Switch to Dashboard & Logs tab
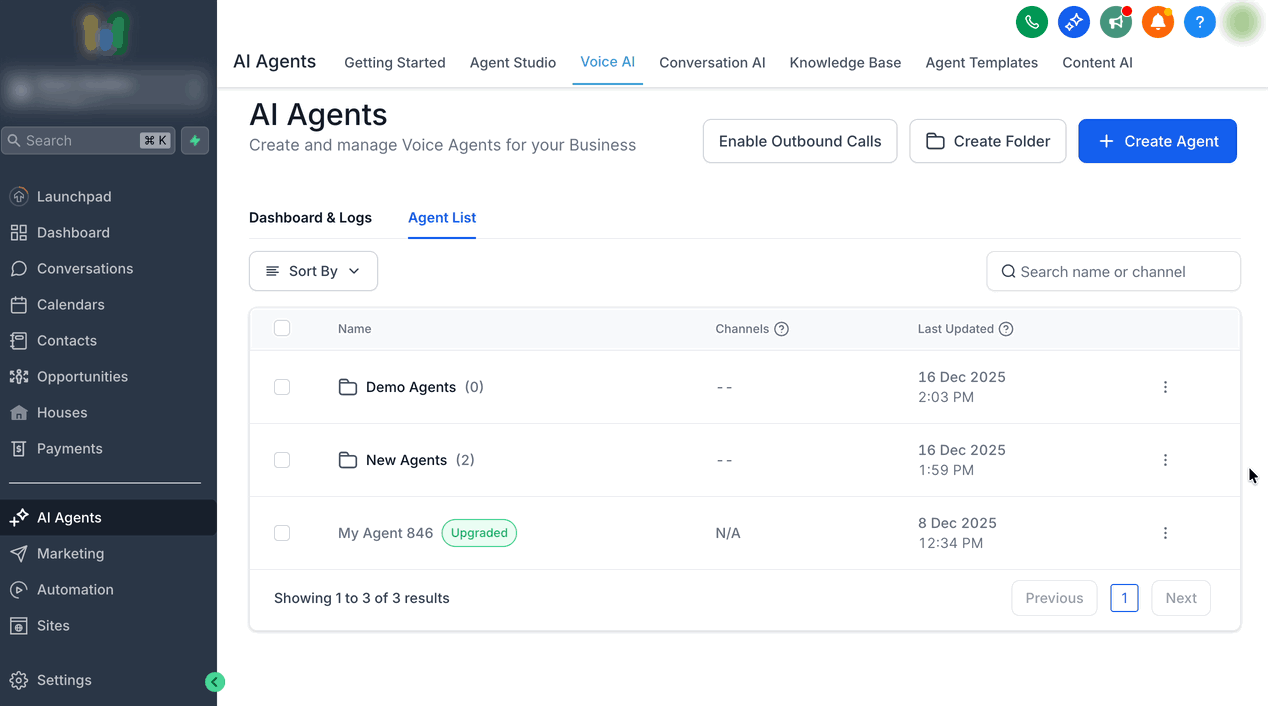The image size is (1268, 706). [x=310, y=217]
